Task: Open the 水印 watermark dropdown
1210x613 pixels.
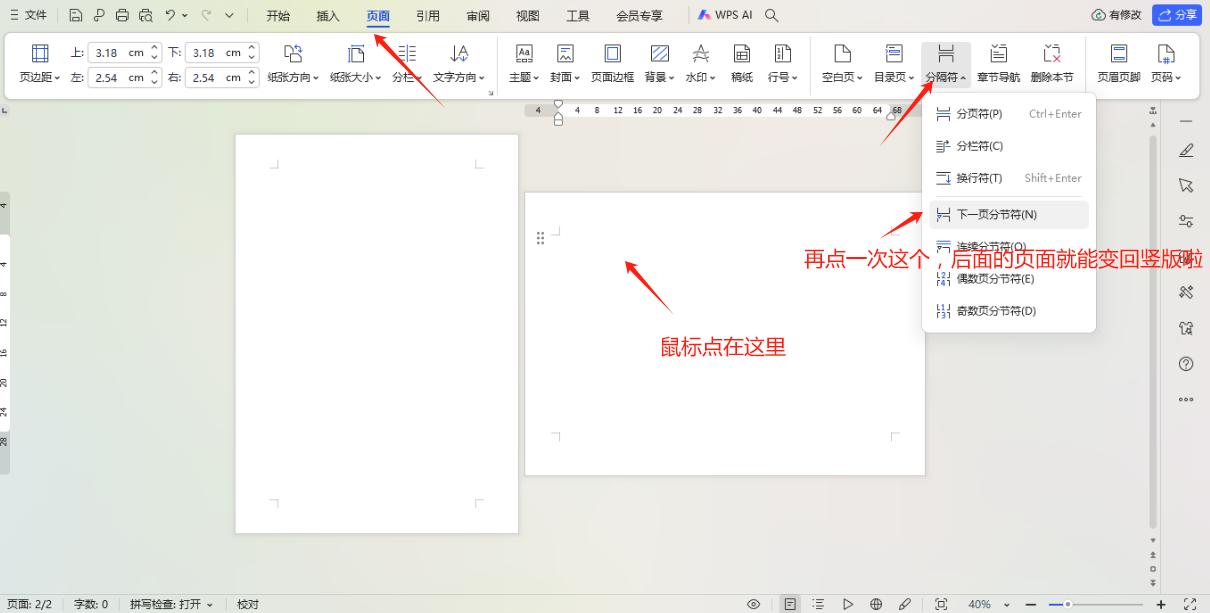Action: (701, 63)
